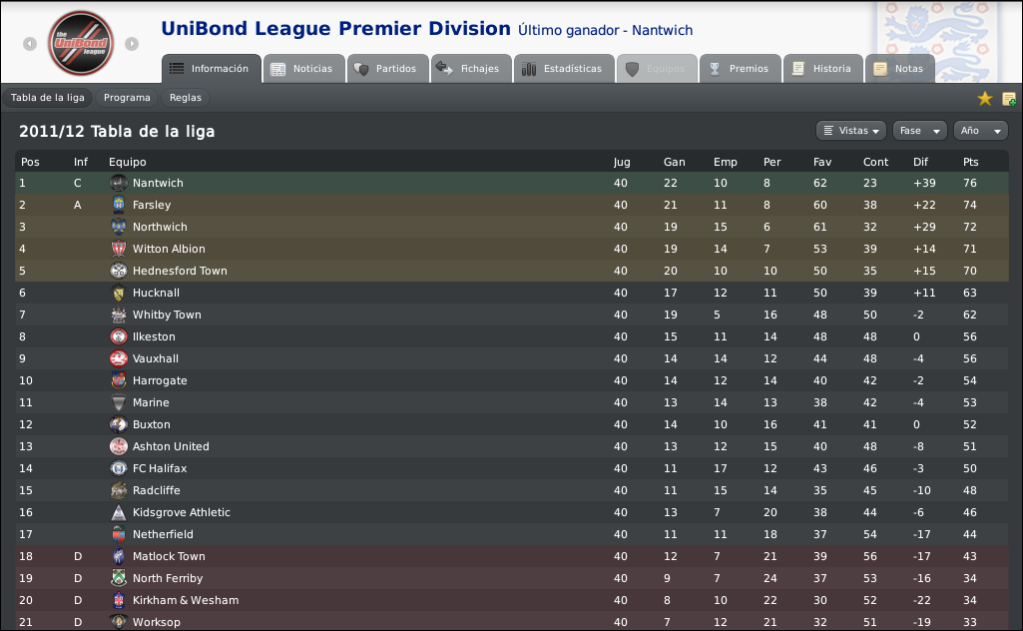Open the Fase dropdown

919,131
